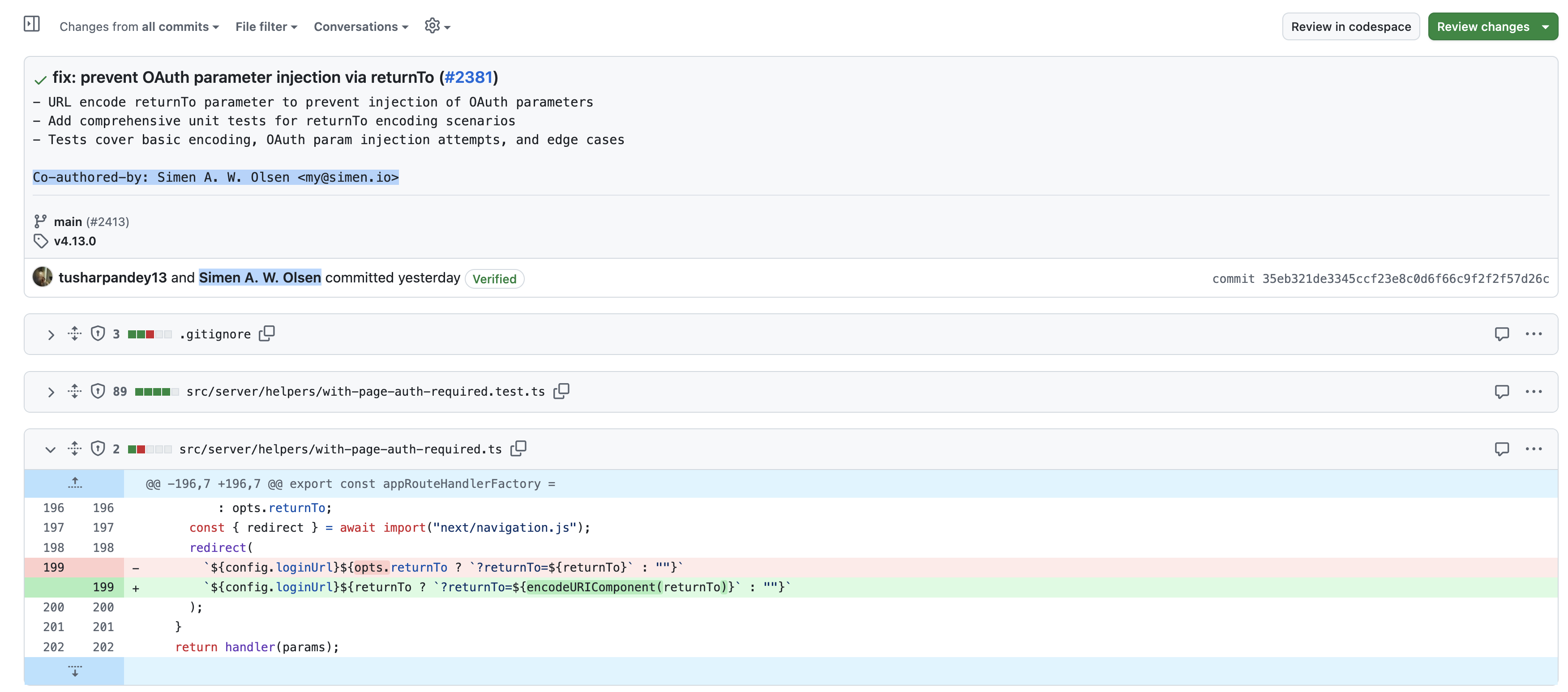Collapse the with-page-auth-required.ts diff
This screenshot has height=692, width=1568.
[x=51, y=450]
